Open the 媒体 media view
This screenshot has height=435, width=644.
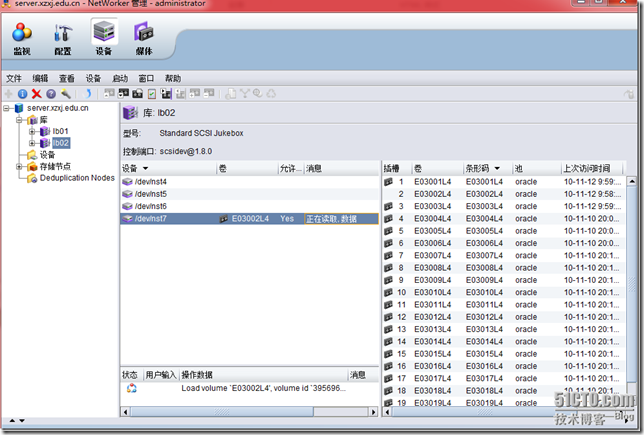tap(144, 39)
